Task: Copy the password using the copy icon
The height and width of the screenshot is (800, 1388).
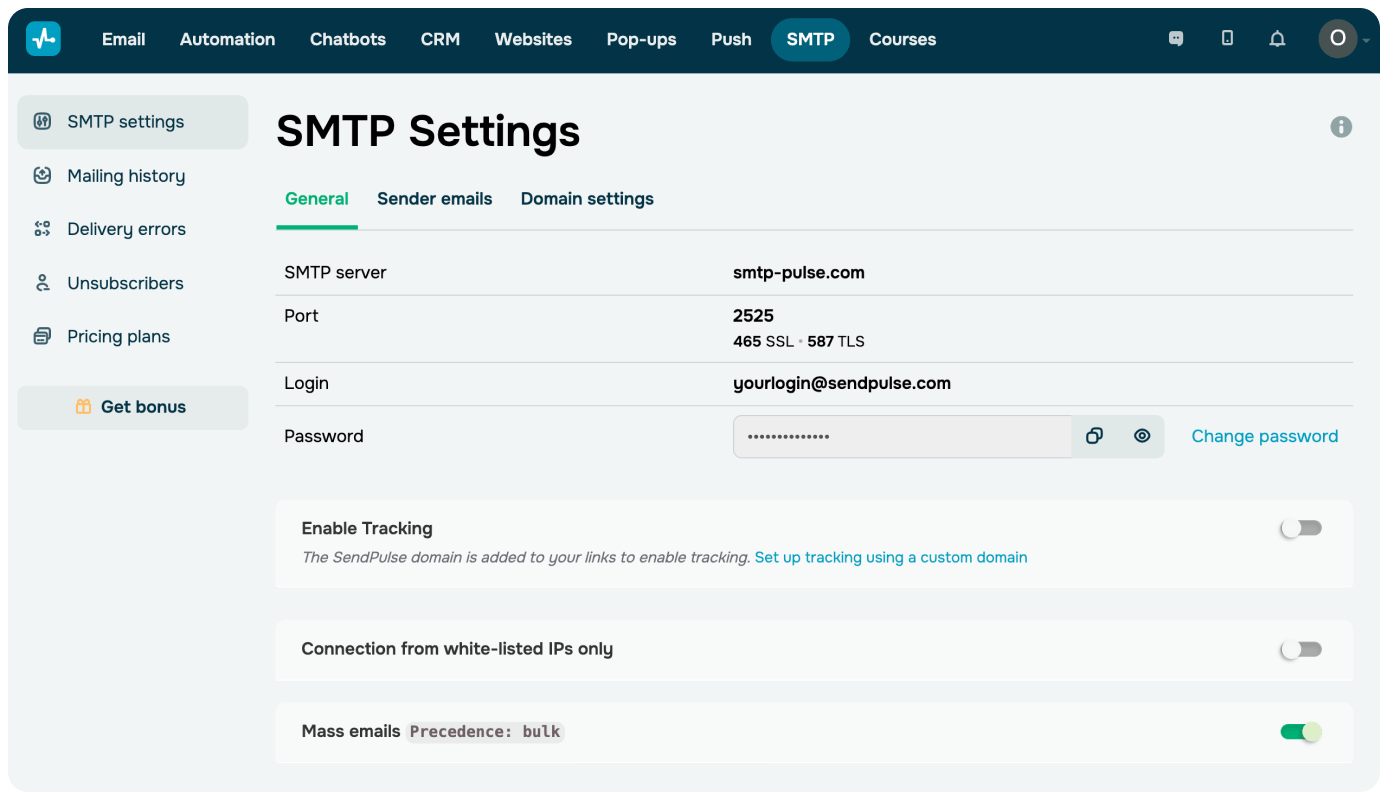Action: [x=1094, y=436]
